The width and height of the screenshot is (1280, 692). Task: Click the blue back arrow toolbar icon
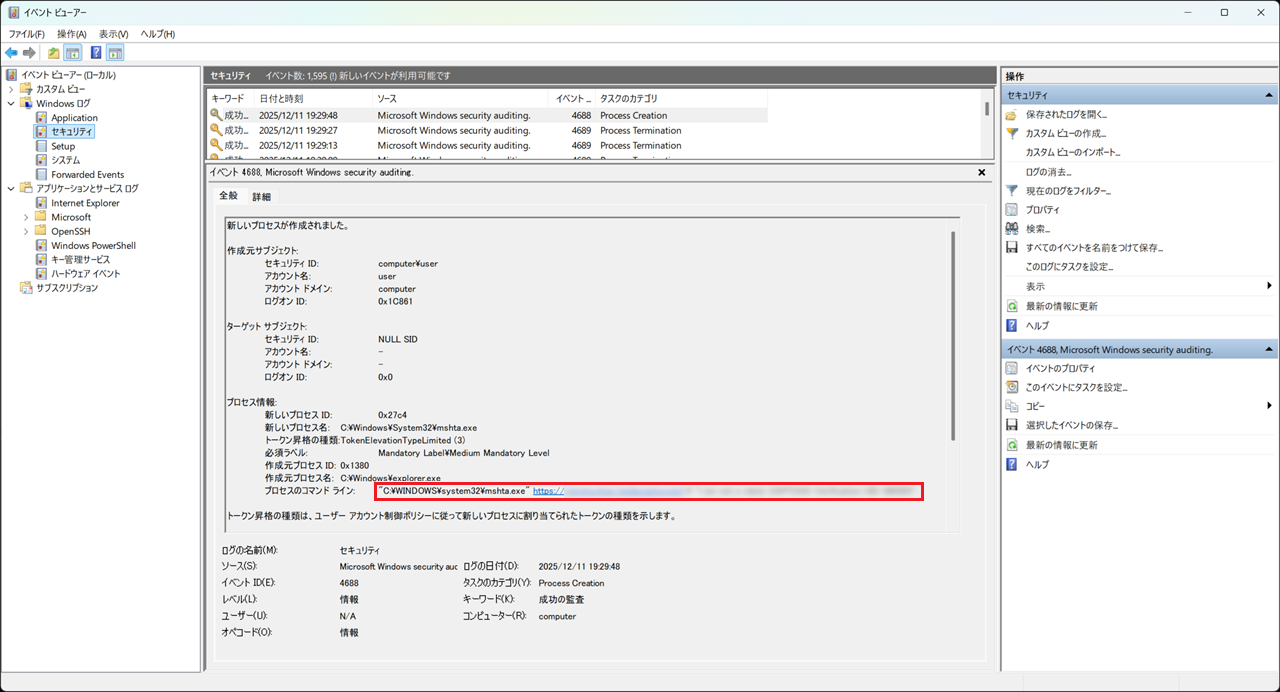pos(11,53)
